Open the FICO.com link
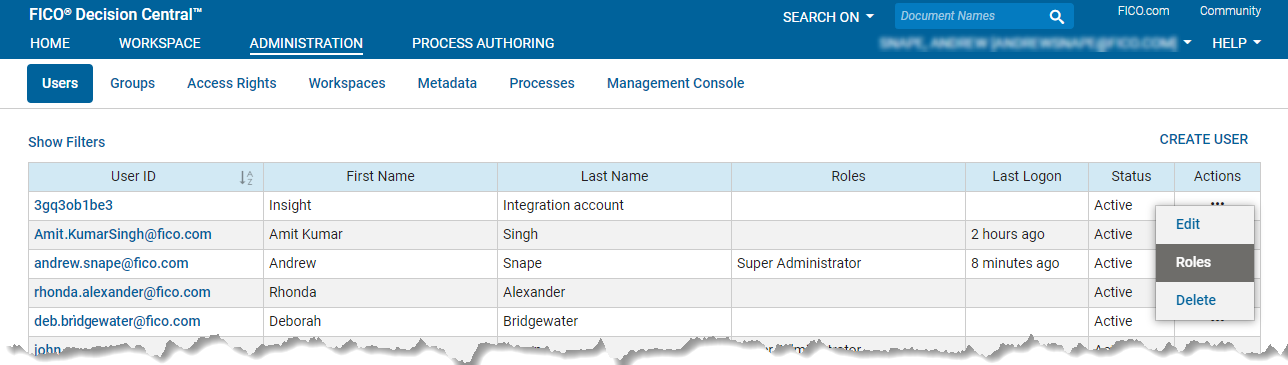The image size is (1288, 365). click(1145, 11)
